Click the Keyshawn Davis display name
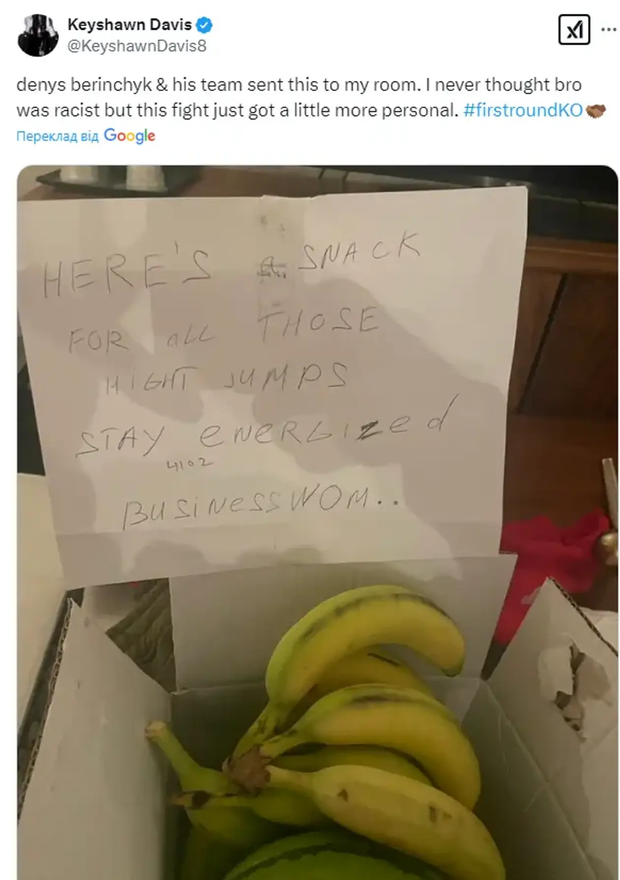The image size is (620, 880). (130, 25)
